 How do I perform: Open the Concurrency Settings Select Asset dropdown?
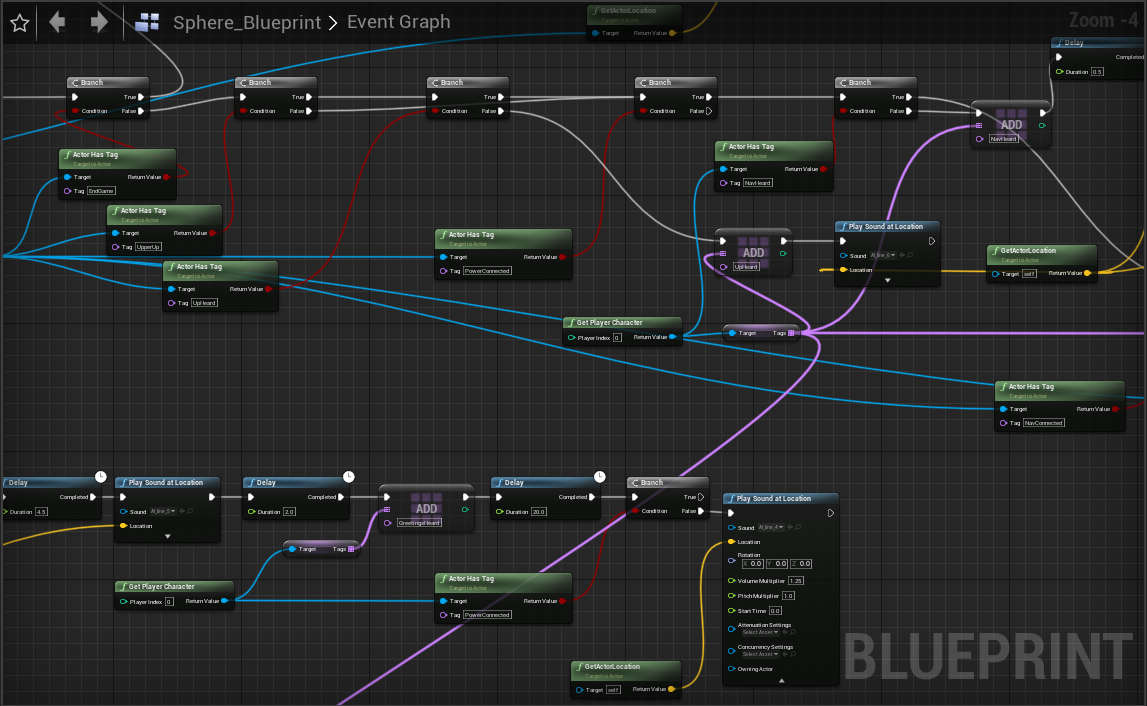coord(760,654)
